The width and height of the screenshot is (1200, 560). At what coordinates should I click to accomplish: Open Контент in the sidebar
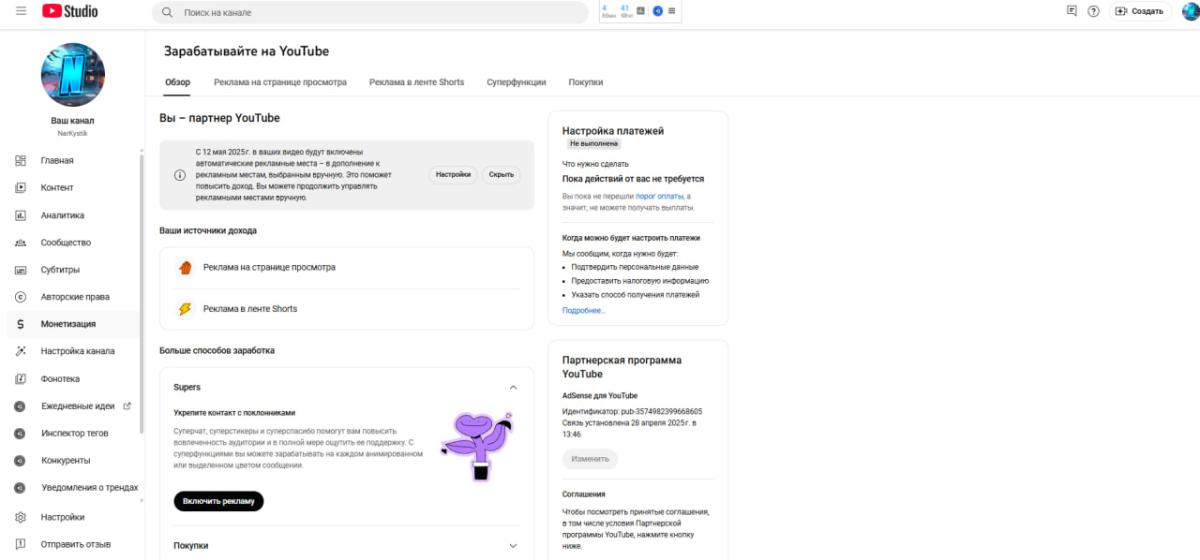pos(72,187)
